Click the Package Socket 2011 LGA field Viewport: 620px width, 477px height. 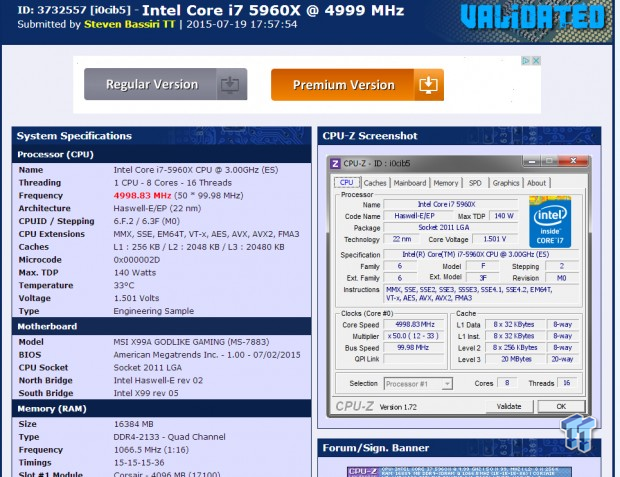[x=451, y=227]
